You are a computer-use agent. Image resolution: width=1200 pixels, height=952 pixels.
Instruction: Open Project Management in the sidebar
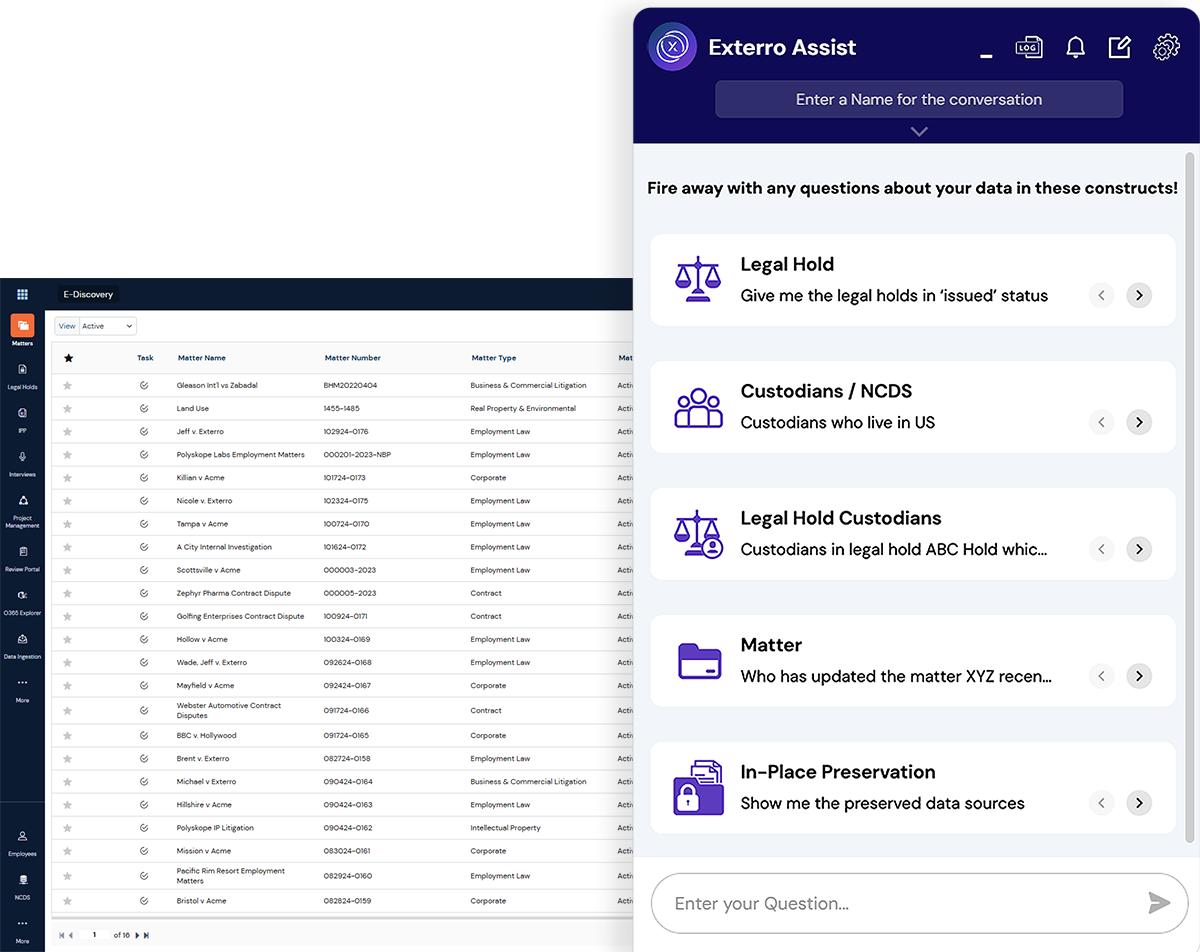point(22,510)
